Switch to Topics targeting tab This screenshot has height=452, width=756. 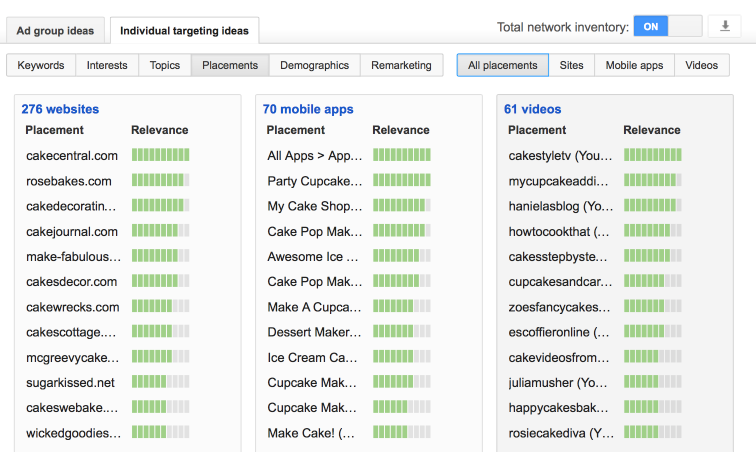165,65
